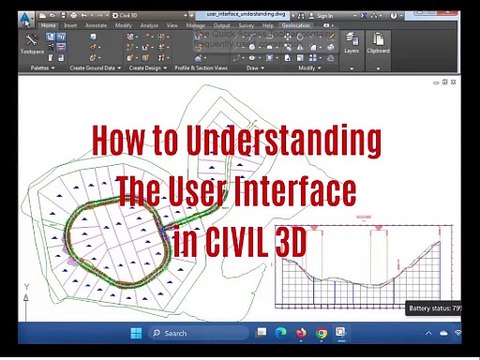Select the Feature Line tool in Create Design
480x360 pixels.
[131, 47]
